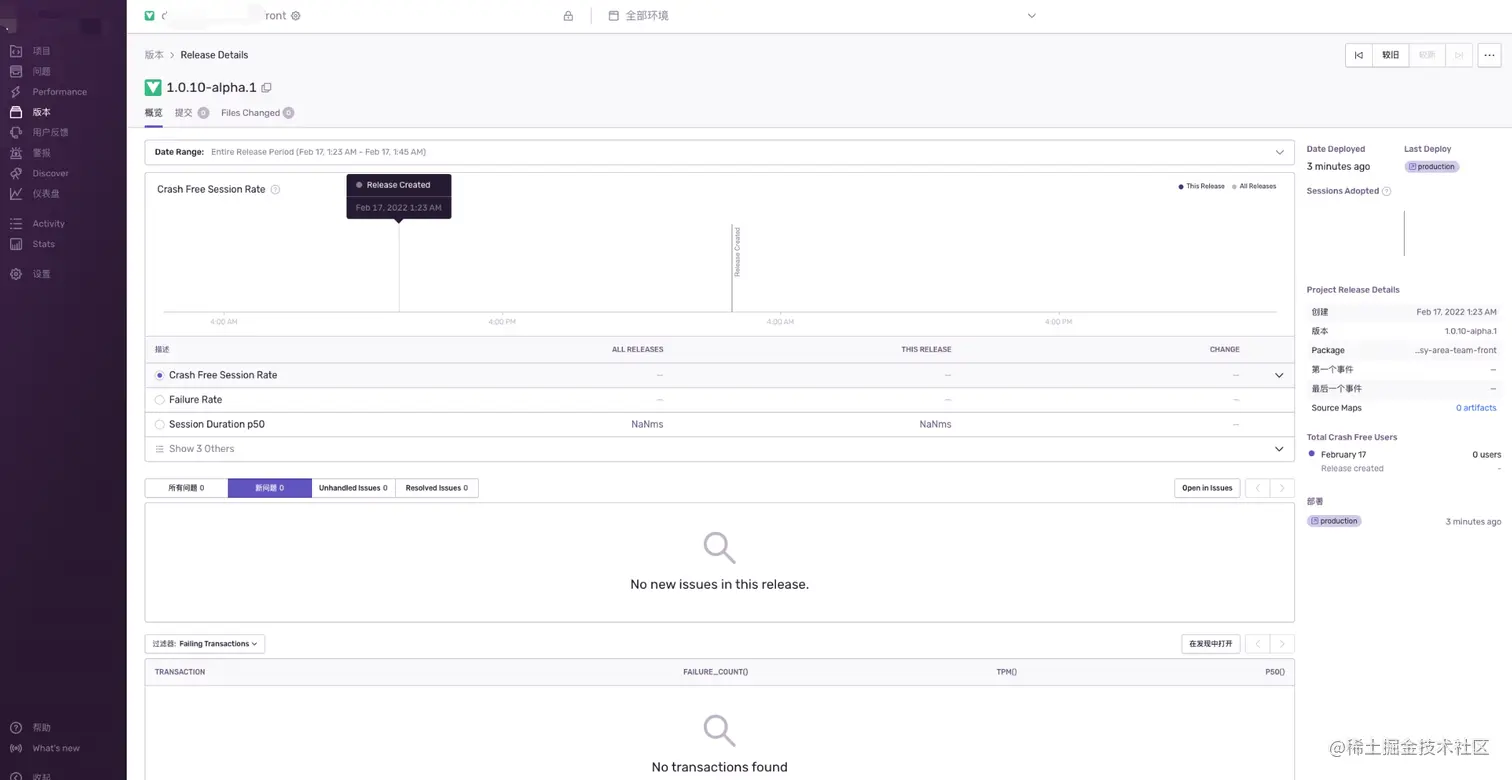Click the Crash Free Session Rate help icon
Image resolution: width=1512 pixels, height=780 pixels.
coord(275,189)
